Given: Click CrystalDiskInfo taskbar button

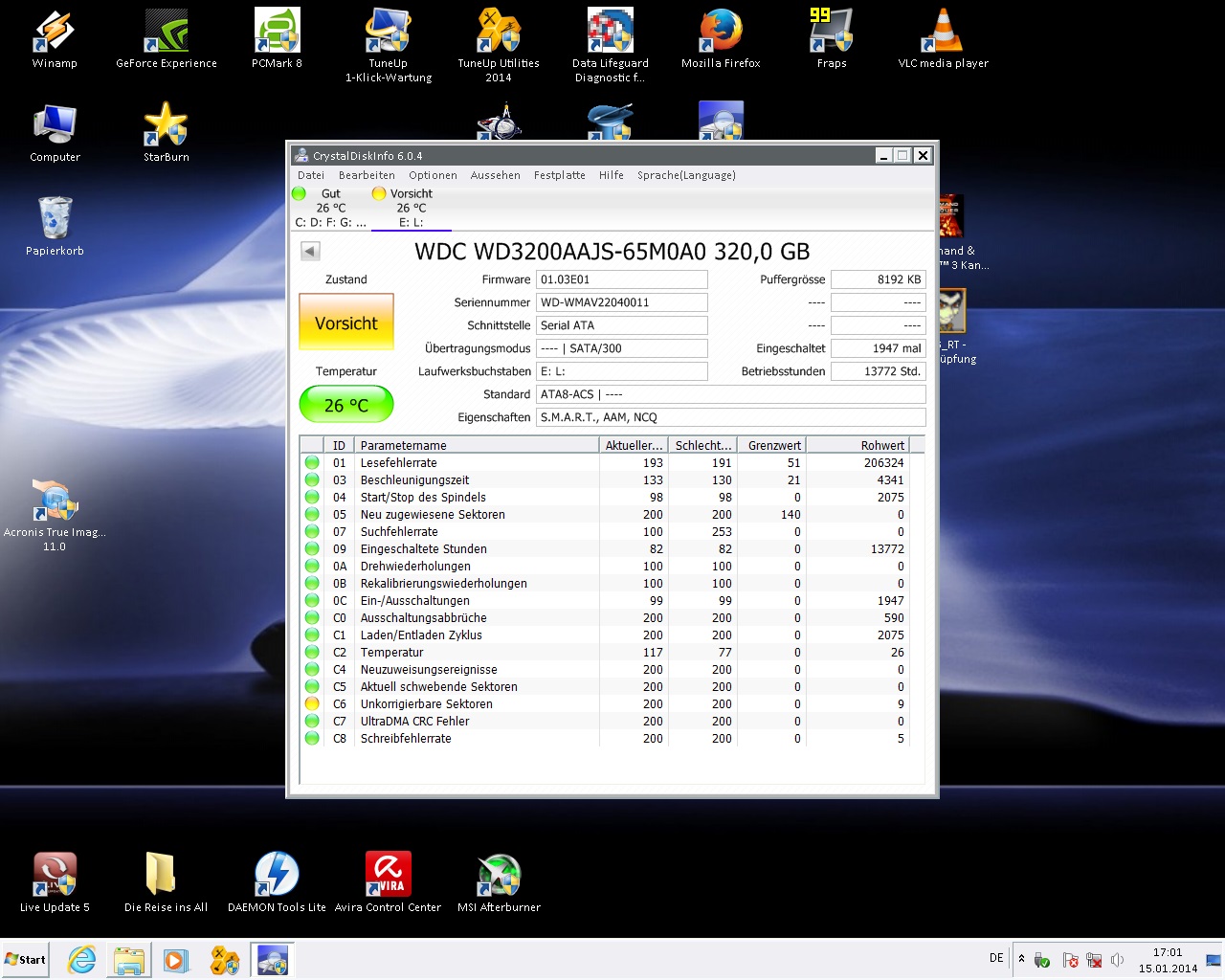Looking at the screenshot, I should (273, 960).
